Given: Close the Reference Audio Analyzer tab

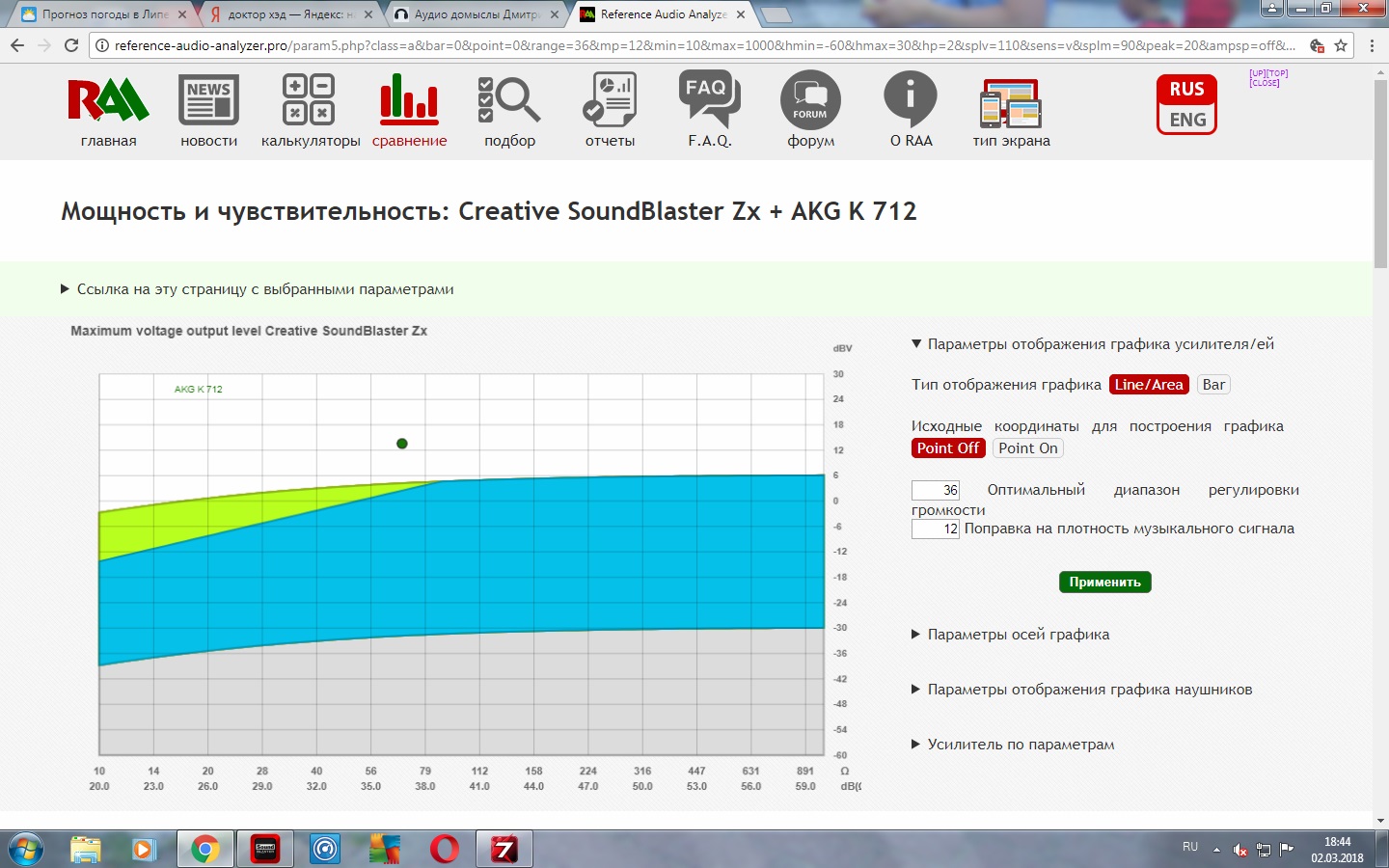Looking at the screenshot, I should pos(741,14).
